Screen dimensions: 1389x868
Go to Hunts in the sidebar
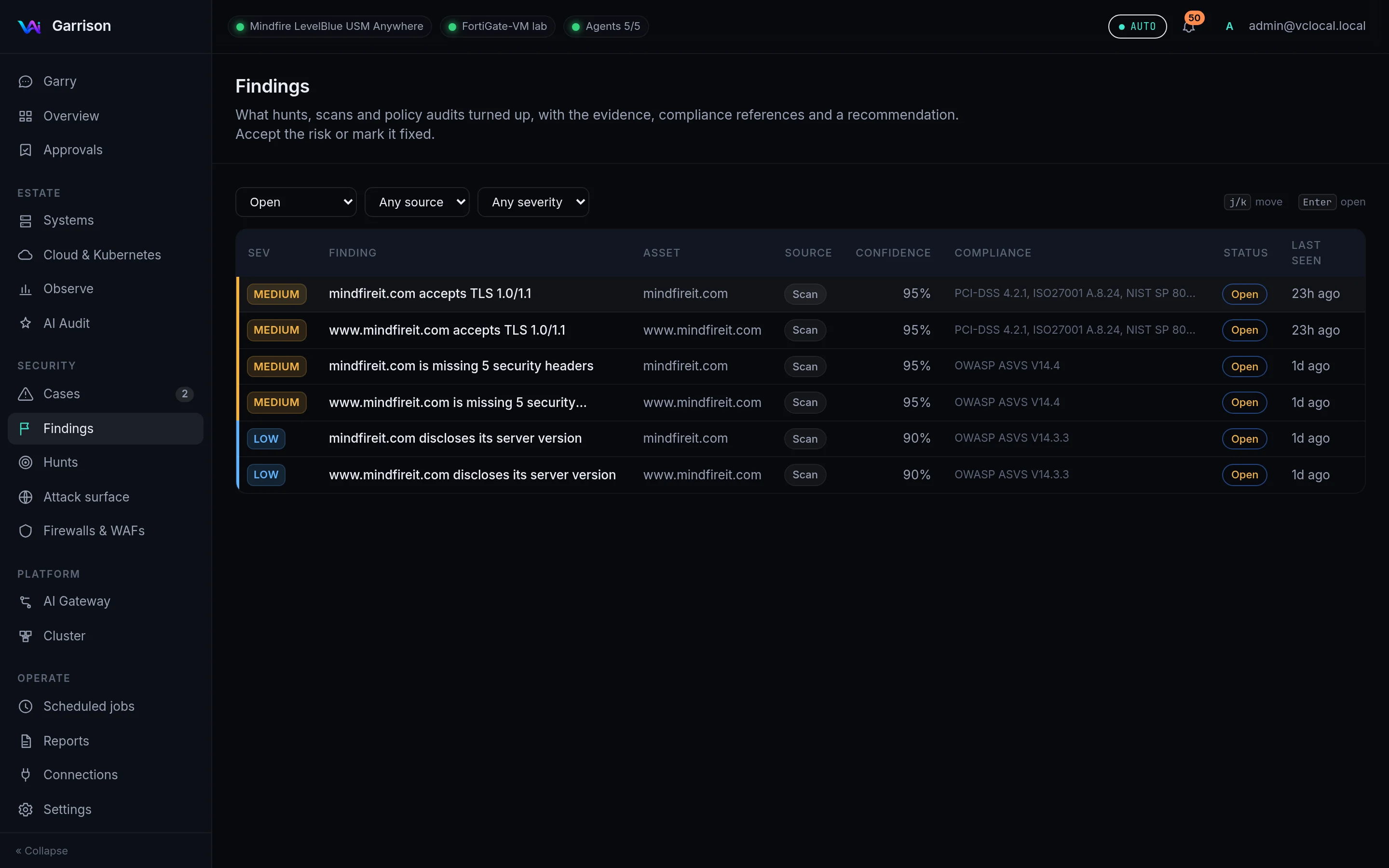106,462
